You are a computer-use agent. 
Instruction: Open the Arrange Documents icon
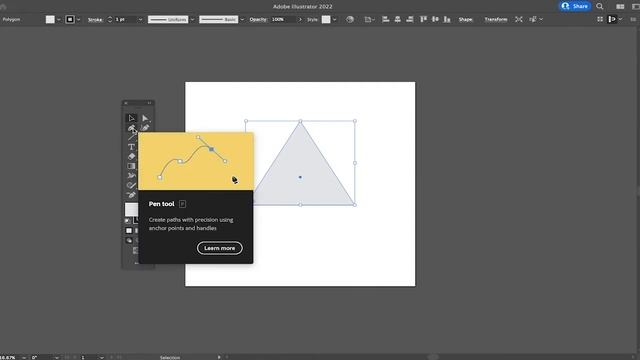[x=620, y=7]
